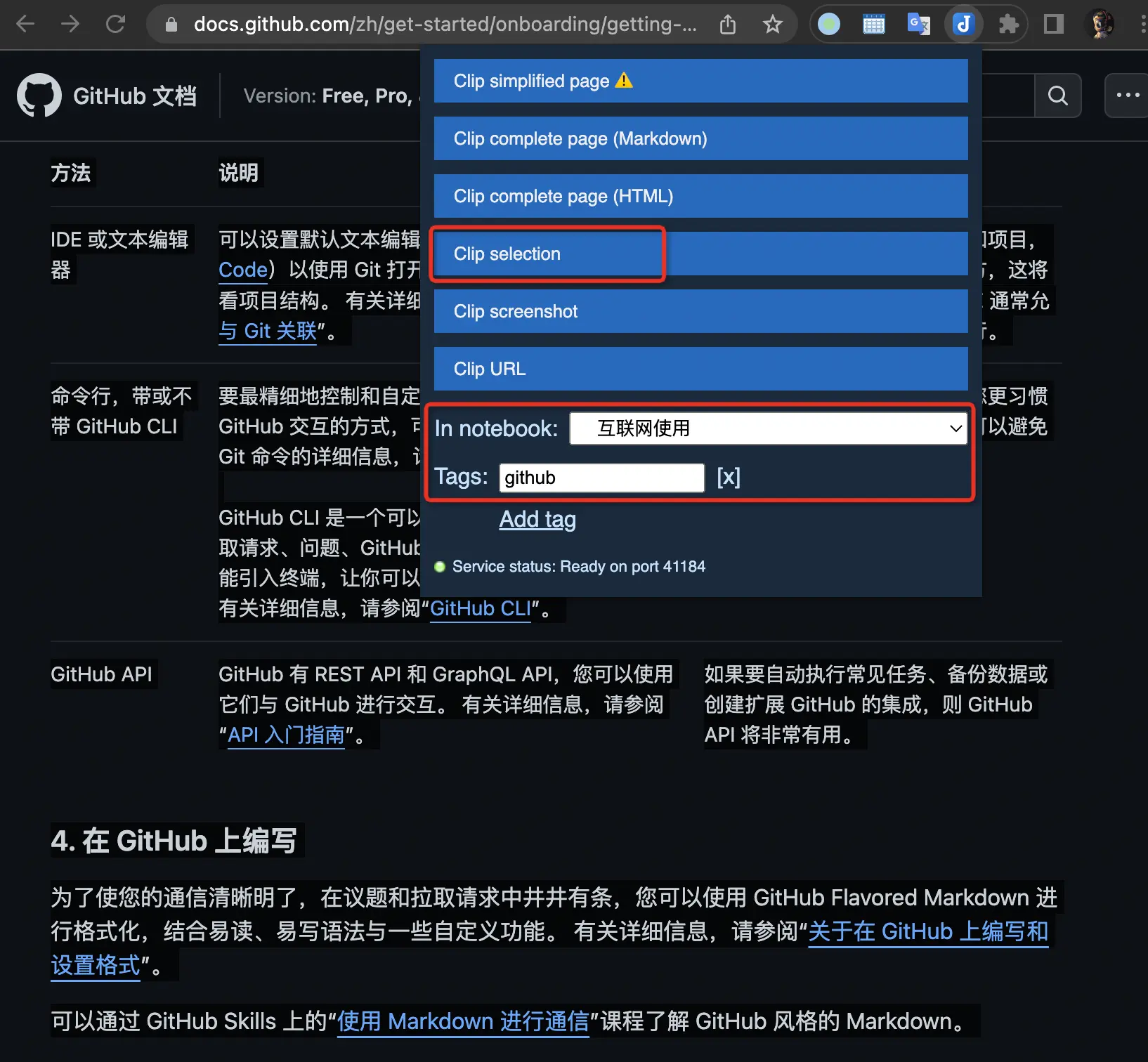Click the browser forward arrow
This screenshot has height=1062, width=1148.
(70, 25)
